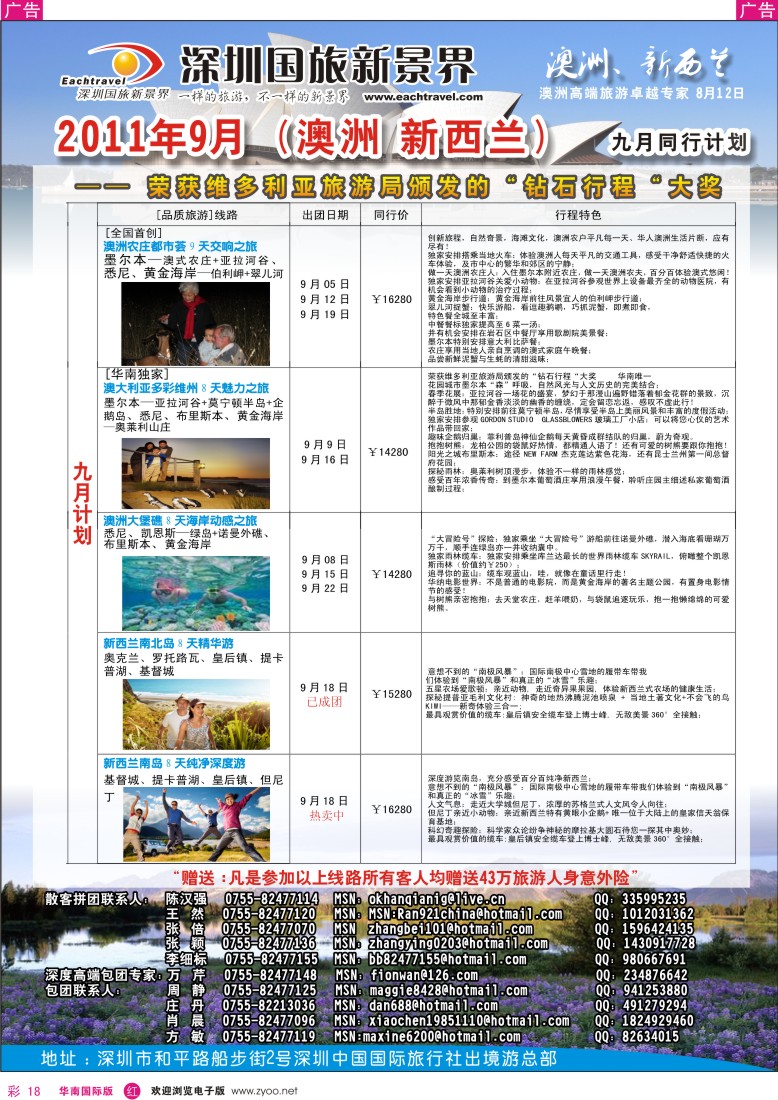Screen dimensions: 778x1100
Task: Open the 新西兰南北岛 8 天精华游 route title
Action: [168, 643]
